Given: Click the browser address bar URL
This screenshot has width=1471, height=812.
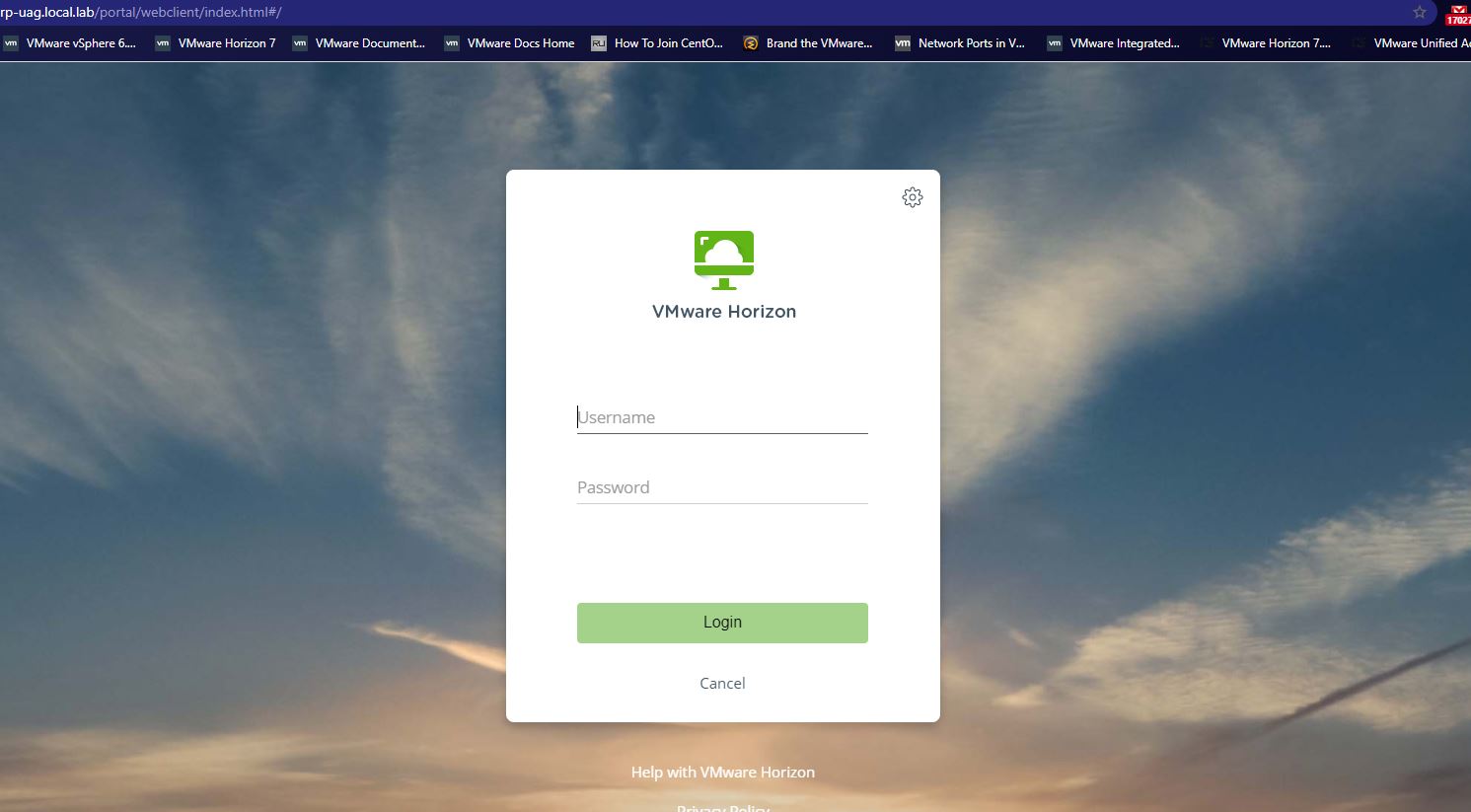Looking at the screenshot, I should (141, 13).
